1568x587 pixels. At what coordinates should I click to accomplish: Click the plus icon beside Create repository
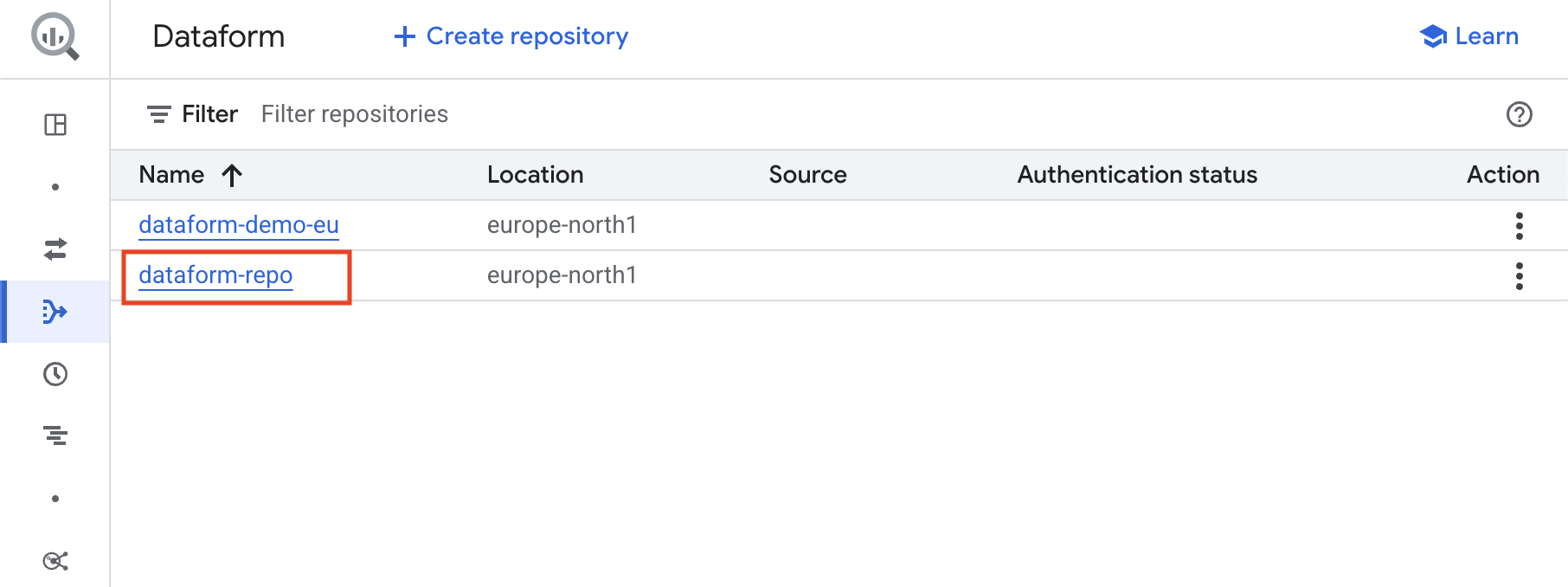[x=404, y=36]
